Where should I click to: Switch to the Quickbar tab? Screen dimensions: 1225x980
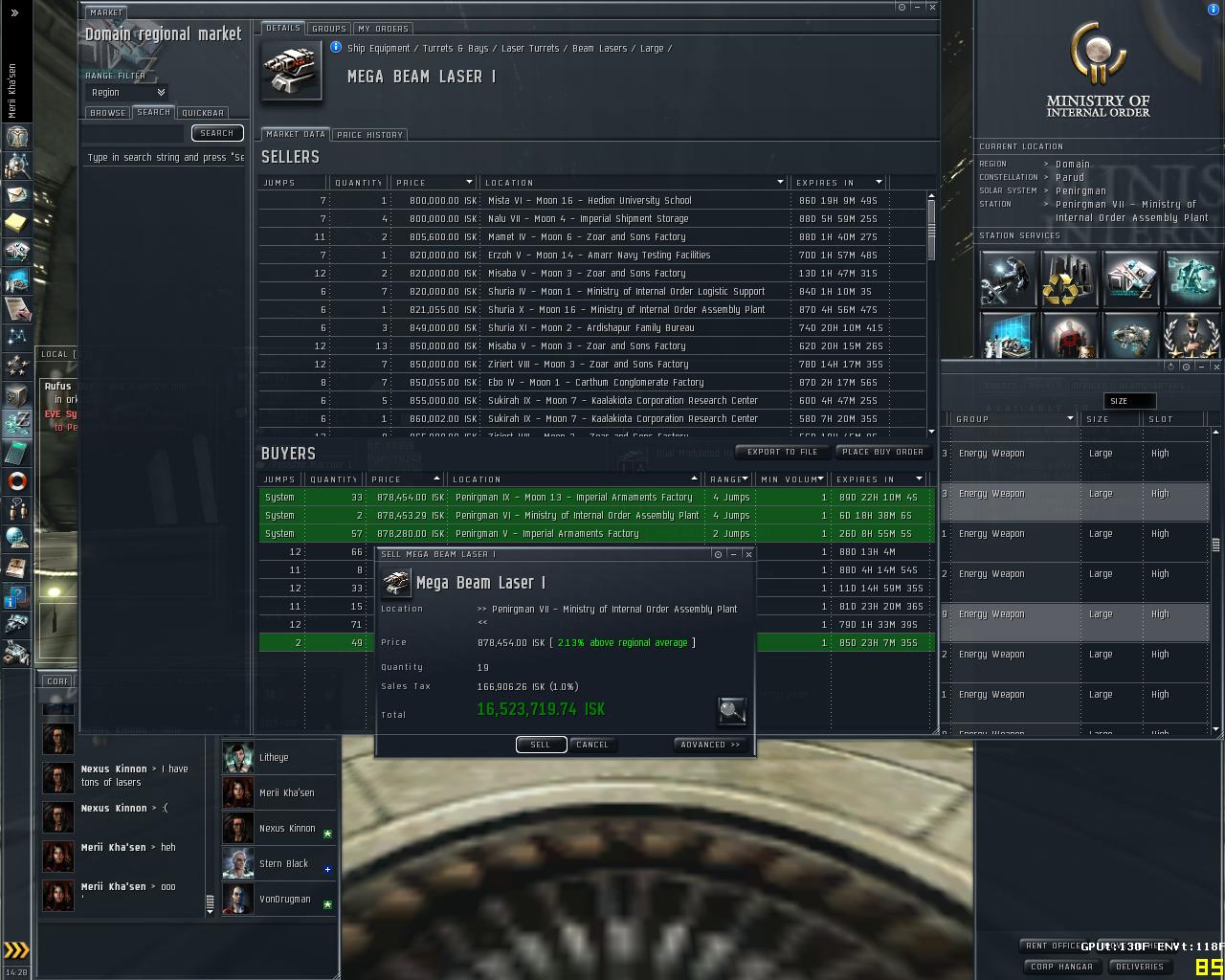pyautogui.click(x=202, y=113)
